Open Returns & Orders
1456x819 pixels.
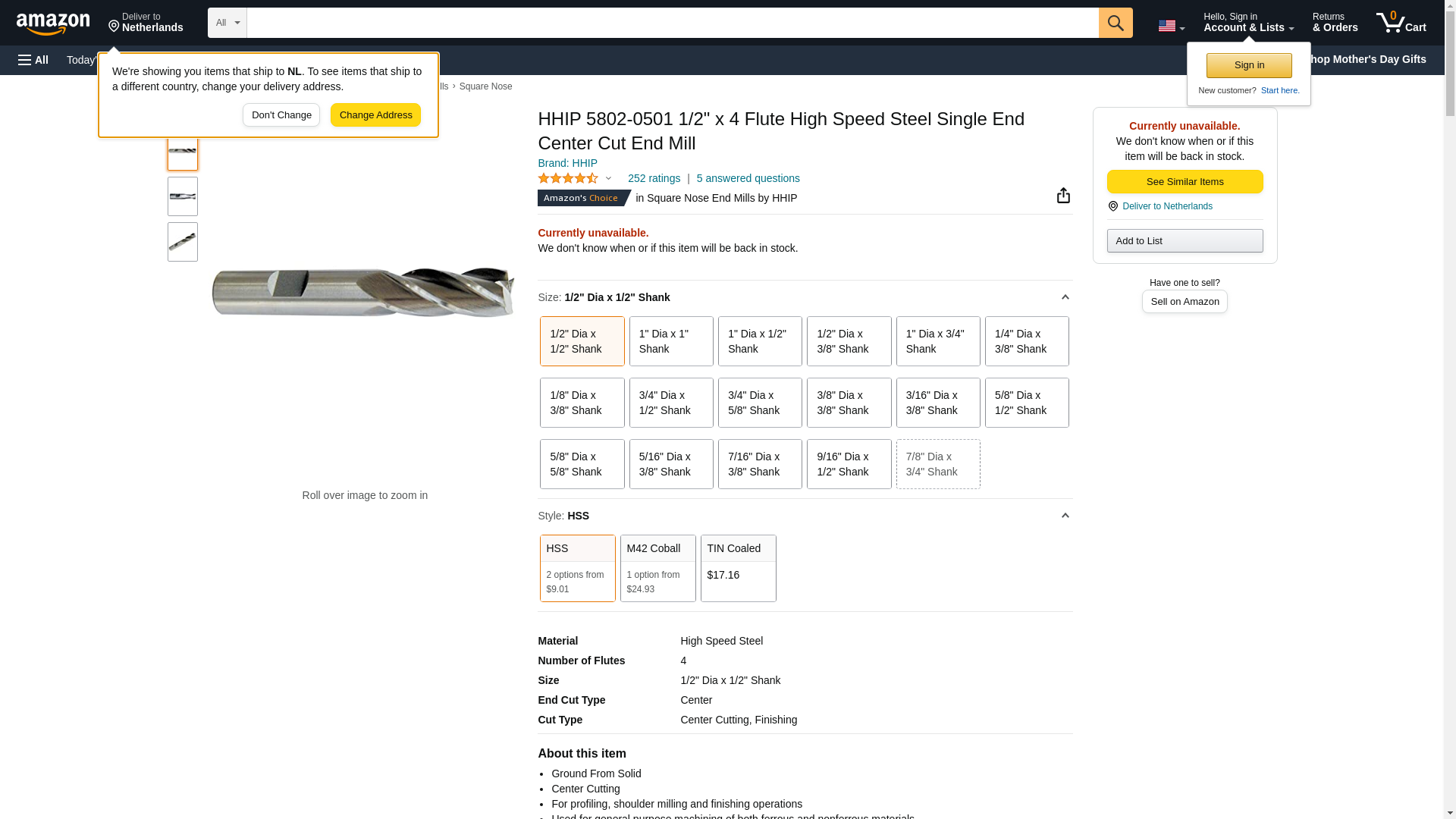tap(1335, 23)
